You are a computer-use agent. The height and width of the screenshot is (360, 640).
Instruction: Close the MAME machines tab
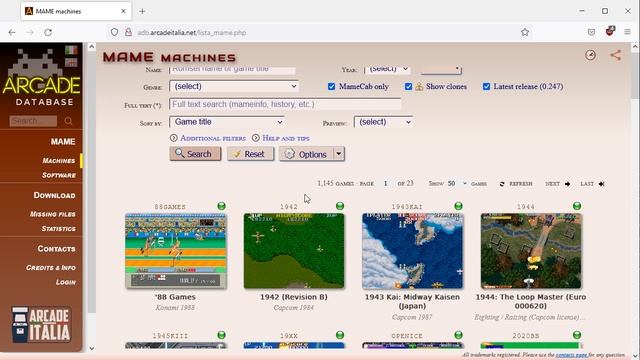[123, 11]
